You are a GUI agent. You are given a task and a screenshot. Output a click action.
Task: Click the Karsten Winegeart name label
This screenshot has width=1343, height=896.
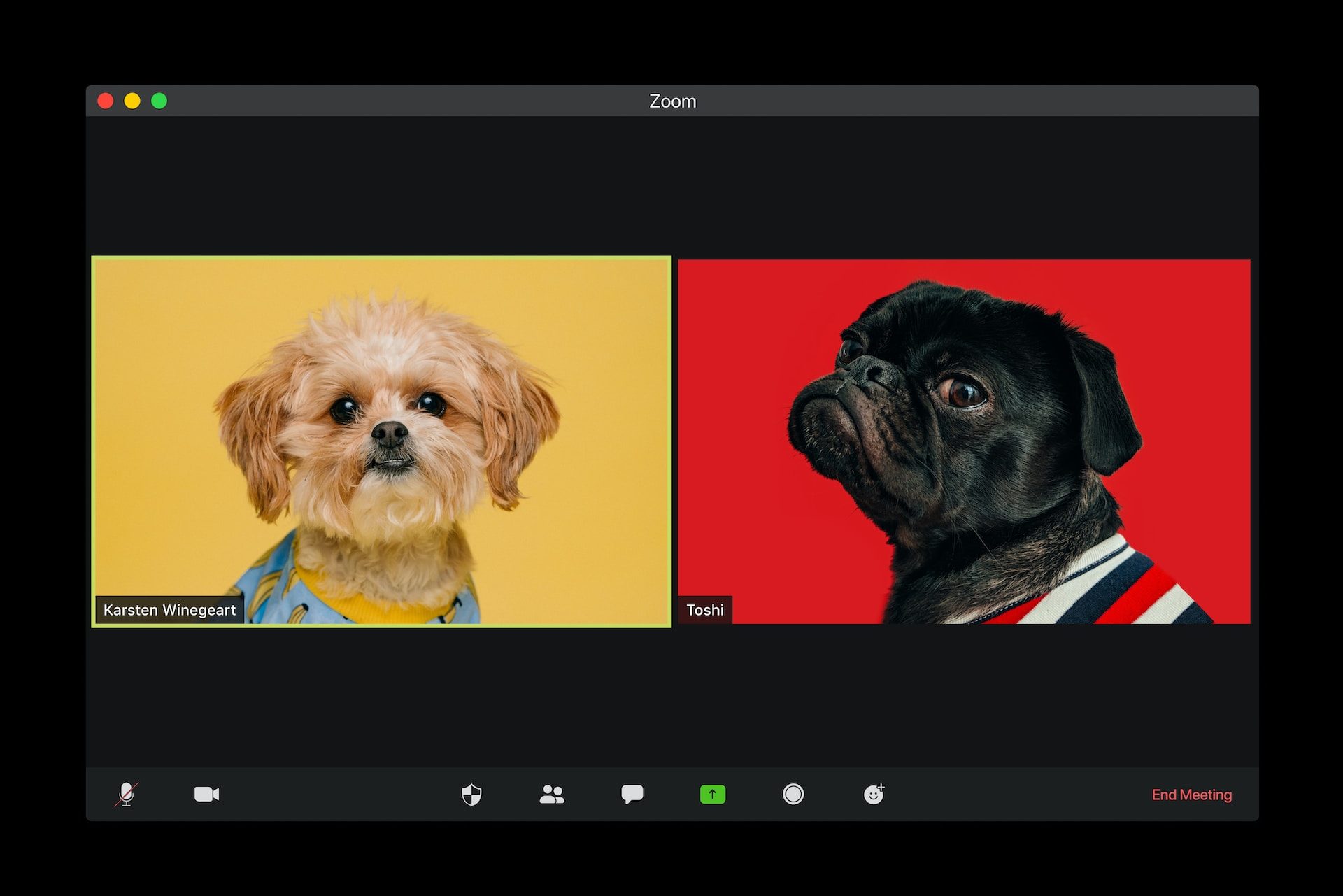[x=169, y=610]
